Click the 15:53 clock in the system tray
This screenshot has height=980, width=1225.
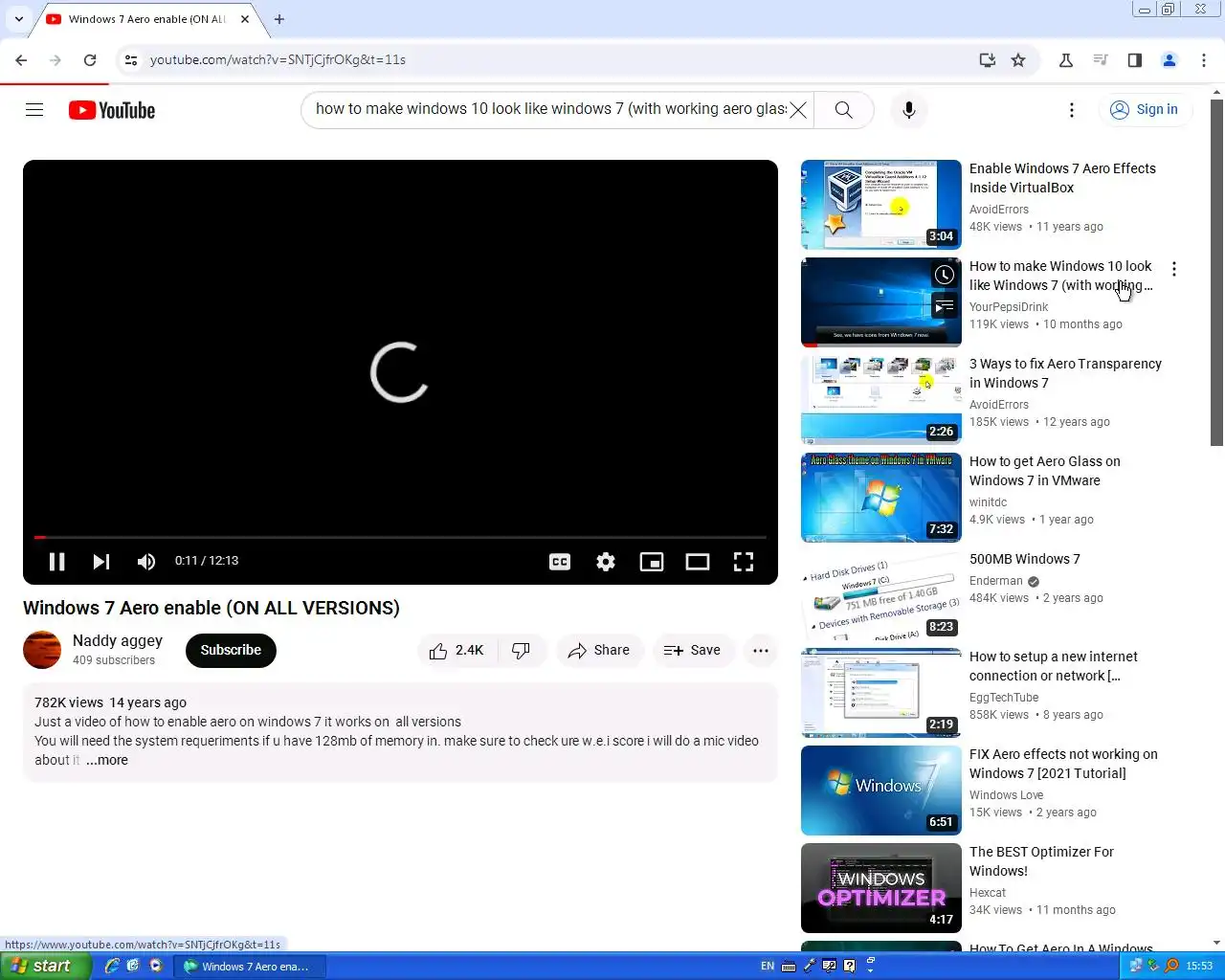pos(1199,967)
